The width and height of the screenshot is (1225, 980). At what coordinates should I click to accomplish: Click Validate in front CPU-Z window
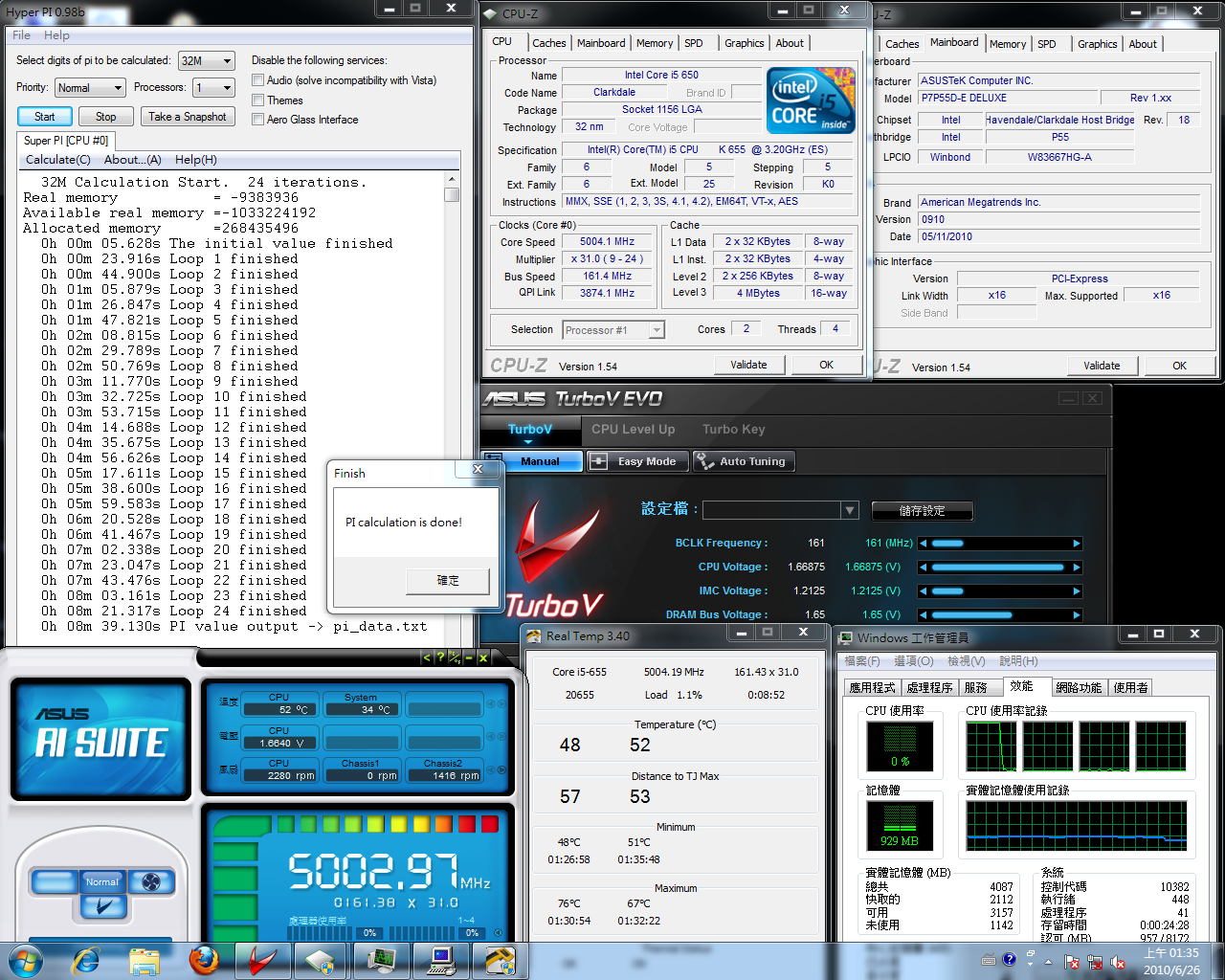(x=749, y=365)
